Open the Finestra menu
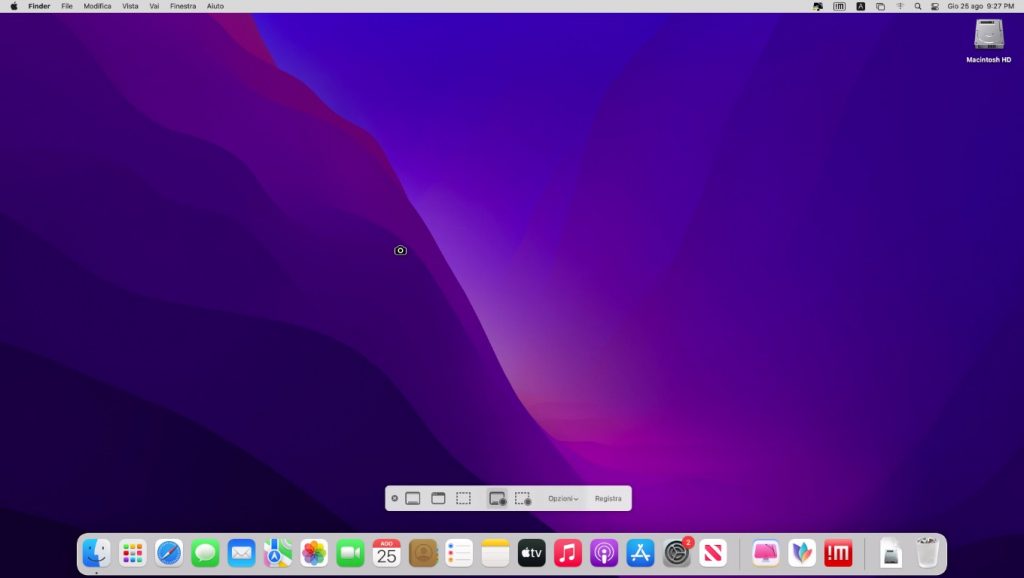1024x578 pixels. click(183, 6)
